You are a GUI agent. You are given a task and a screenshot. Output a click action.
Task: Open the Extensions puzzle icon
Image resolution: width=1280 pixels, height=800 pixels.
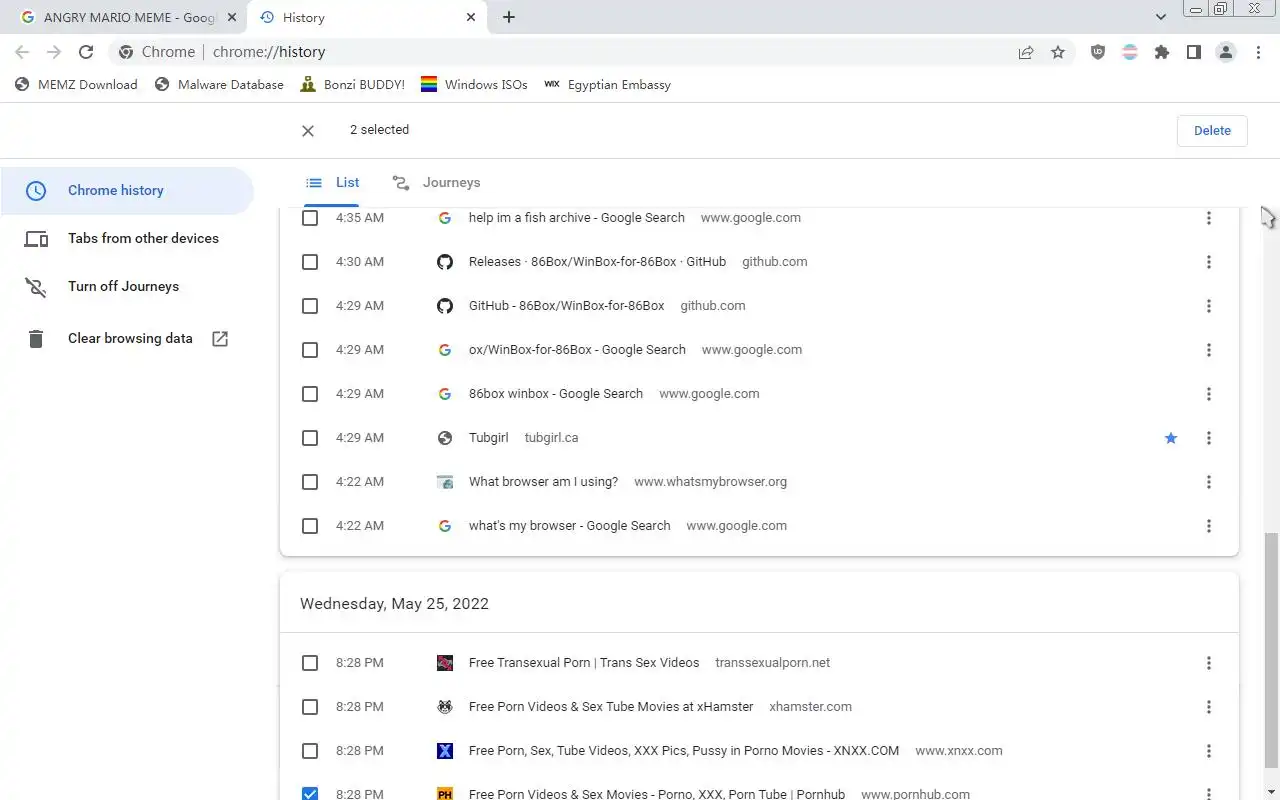click(x=1162, y=52)
